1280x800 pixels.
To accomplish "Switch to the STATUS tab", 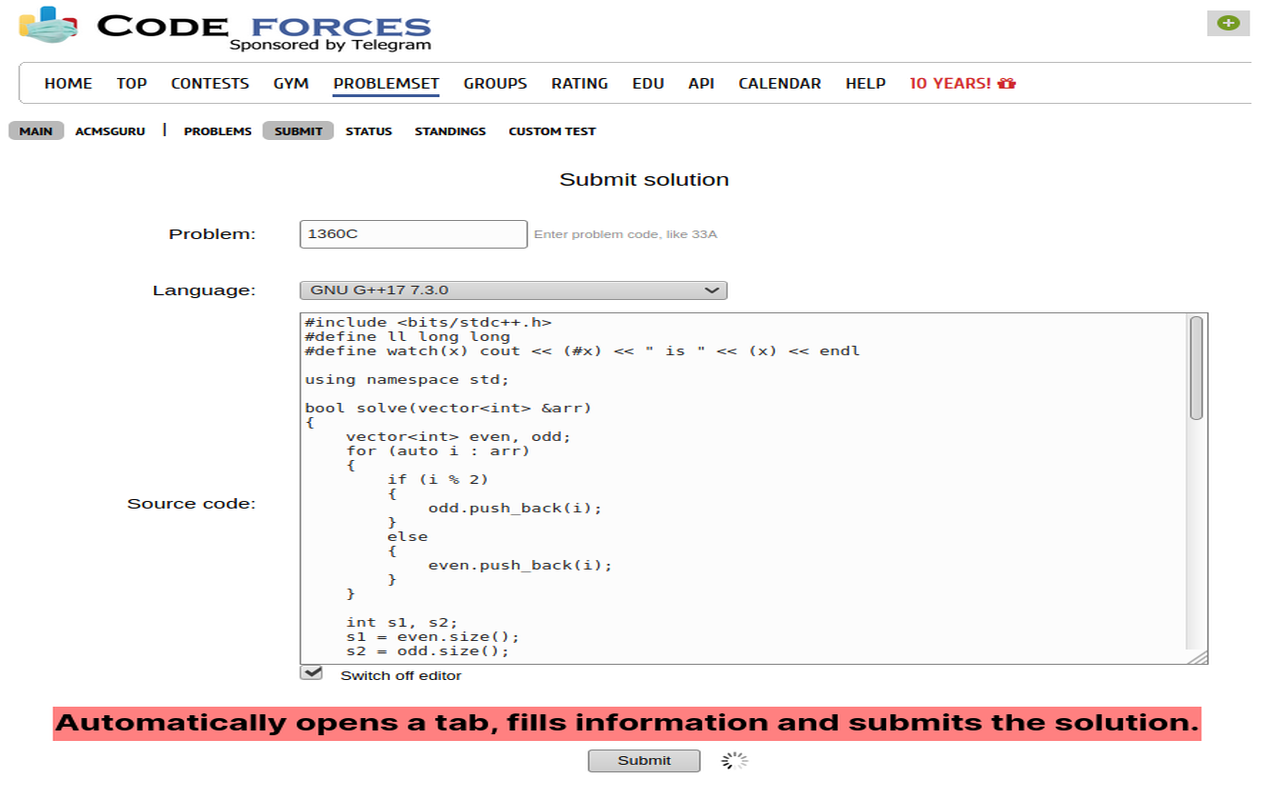I will pos(369,131).
